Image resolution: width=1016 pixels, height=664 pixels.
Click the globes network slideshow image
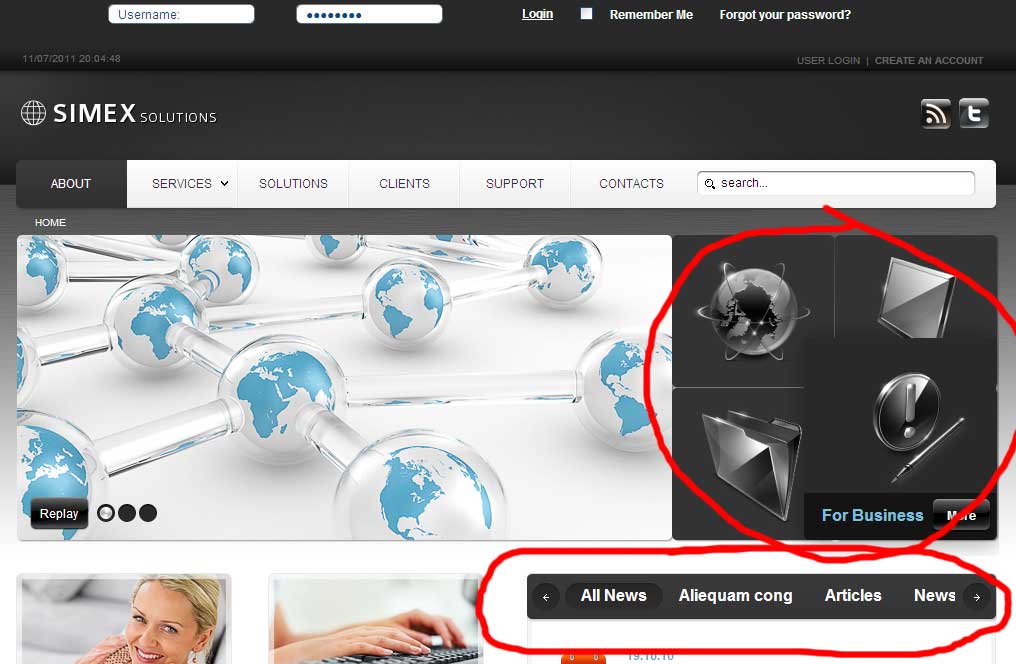pos(344,387)
